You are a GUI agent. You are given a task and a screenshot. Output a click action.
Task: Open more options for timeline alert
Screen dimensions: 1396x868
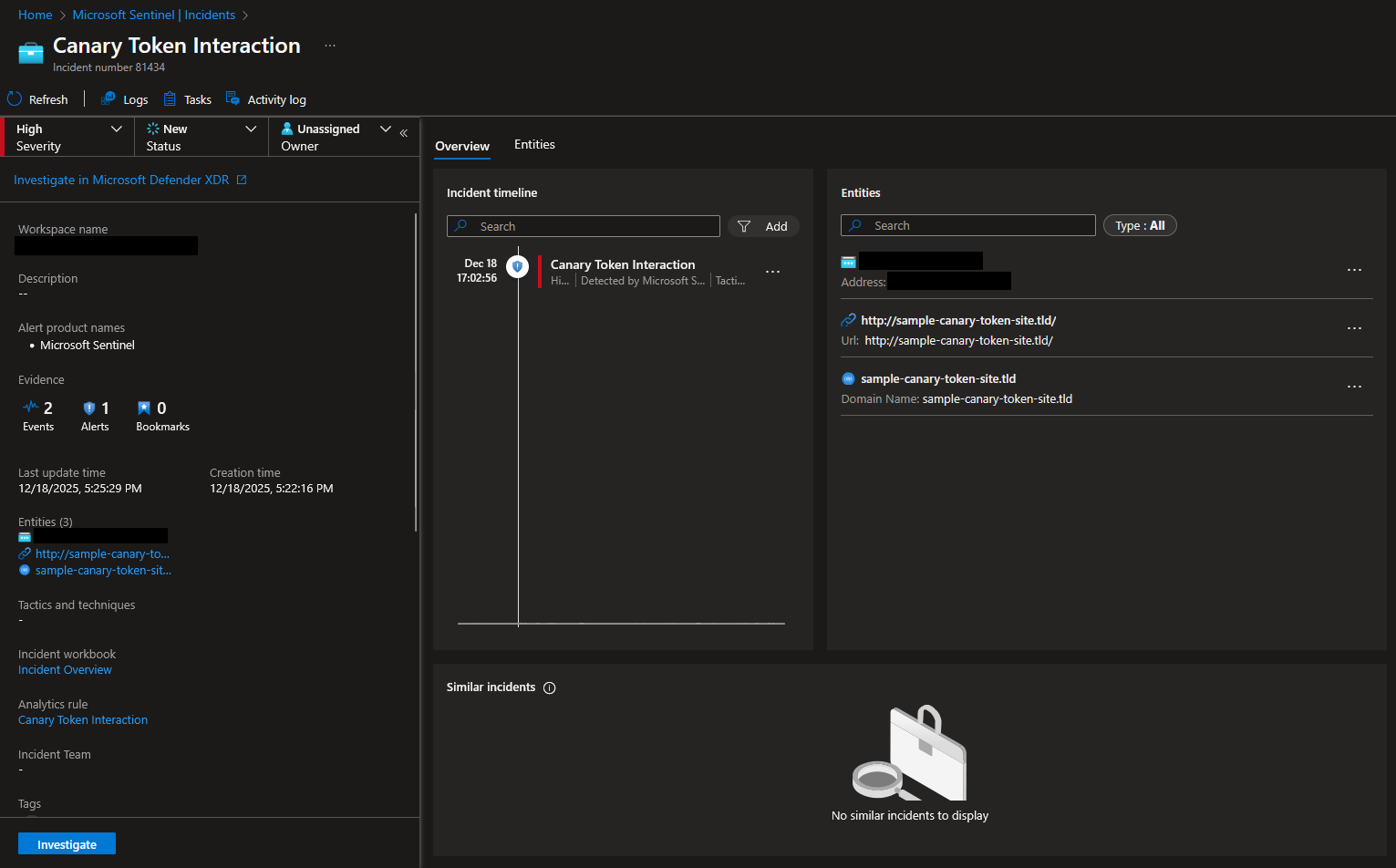click(x=772, y=272)
